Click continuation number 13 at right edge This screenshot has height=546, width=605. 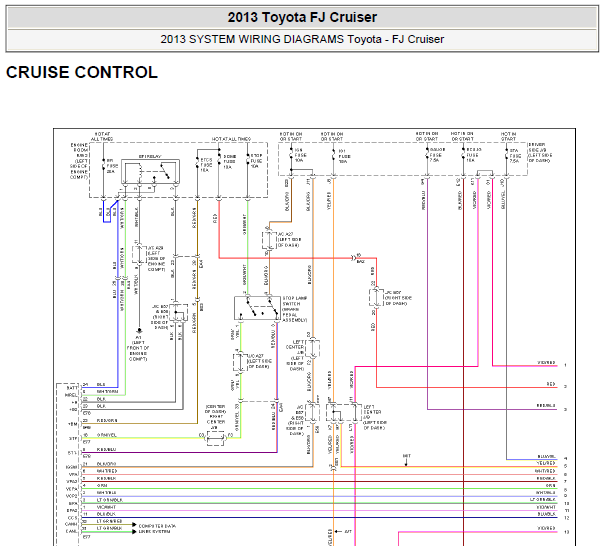566,532
